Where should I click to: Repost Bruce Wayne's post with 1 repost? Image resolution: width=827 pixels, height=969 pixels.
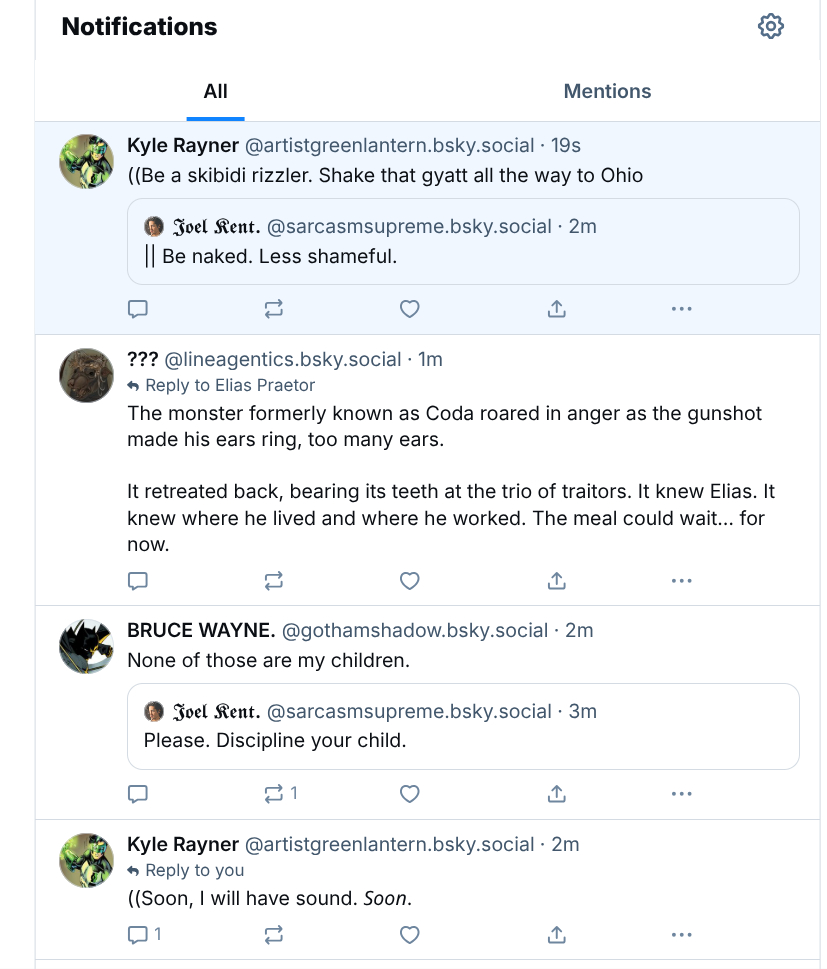(x=274, y=794)
